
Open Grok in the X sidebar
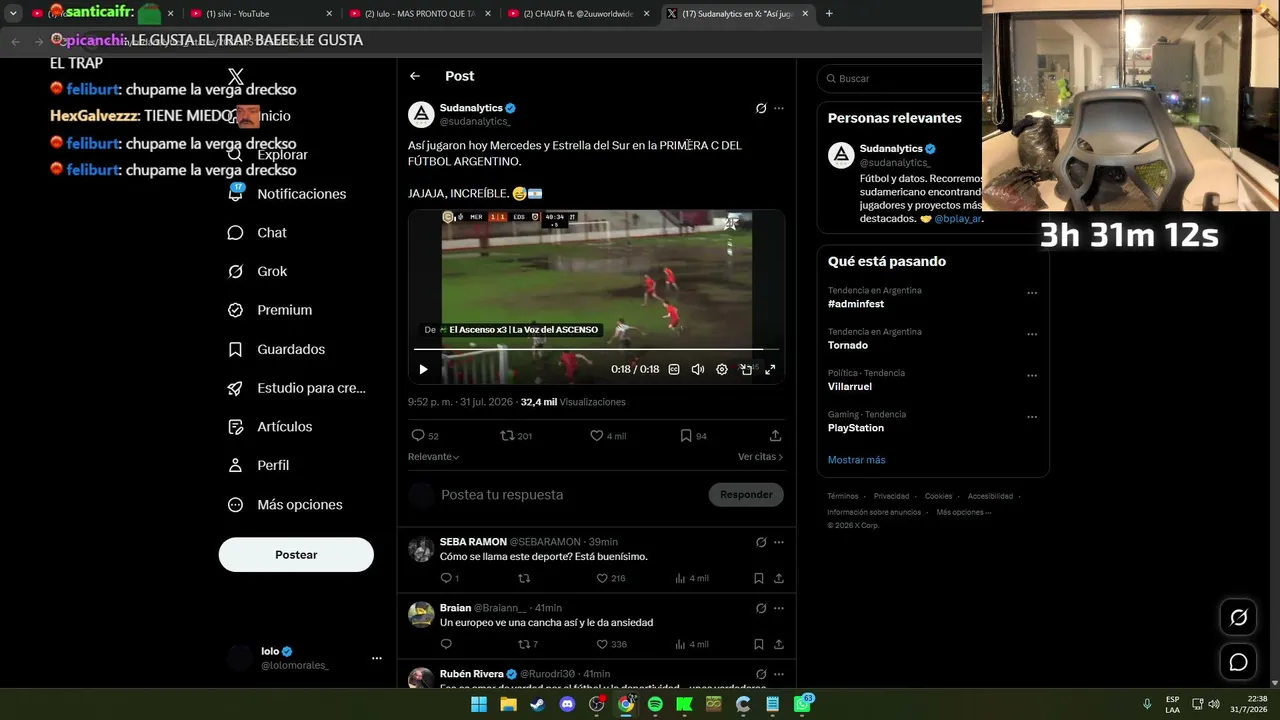pos(258,272)
